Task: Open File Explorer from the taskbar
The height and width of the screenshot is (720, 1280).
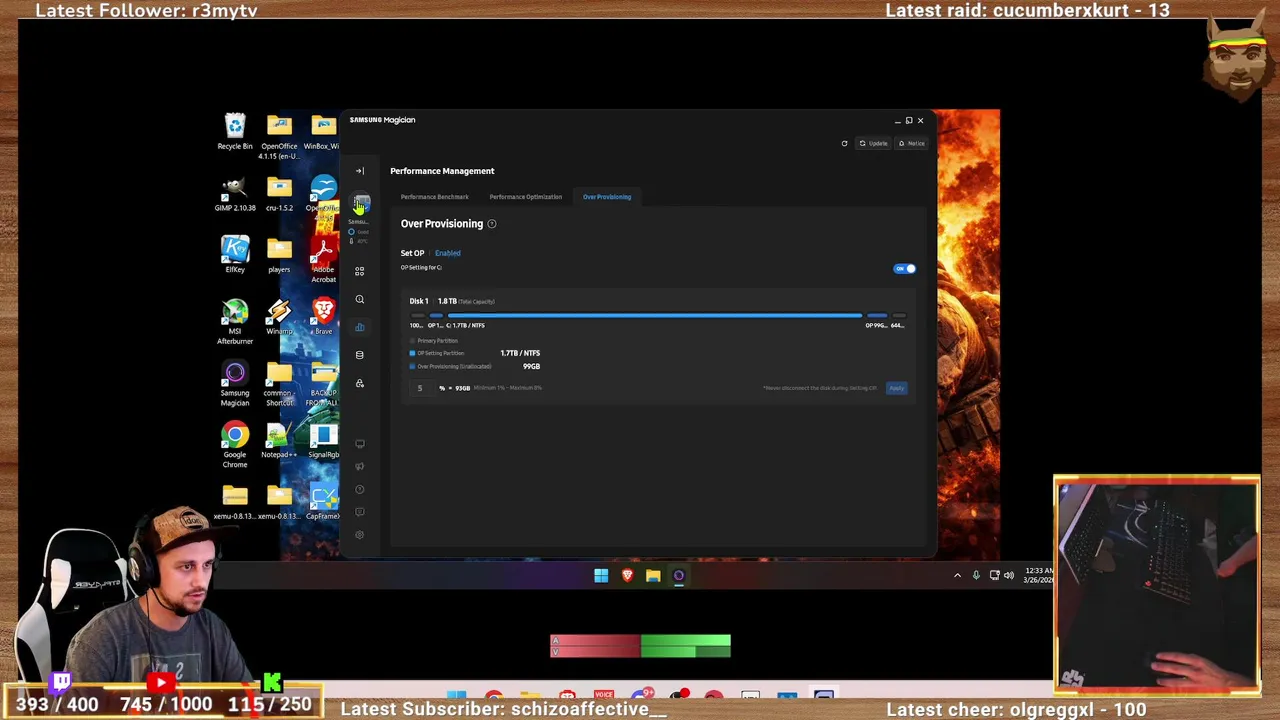Action: click(653, 575)
